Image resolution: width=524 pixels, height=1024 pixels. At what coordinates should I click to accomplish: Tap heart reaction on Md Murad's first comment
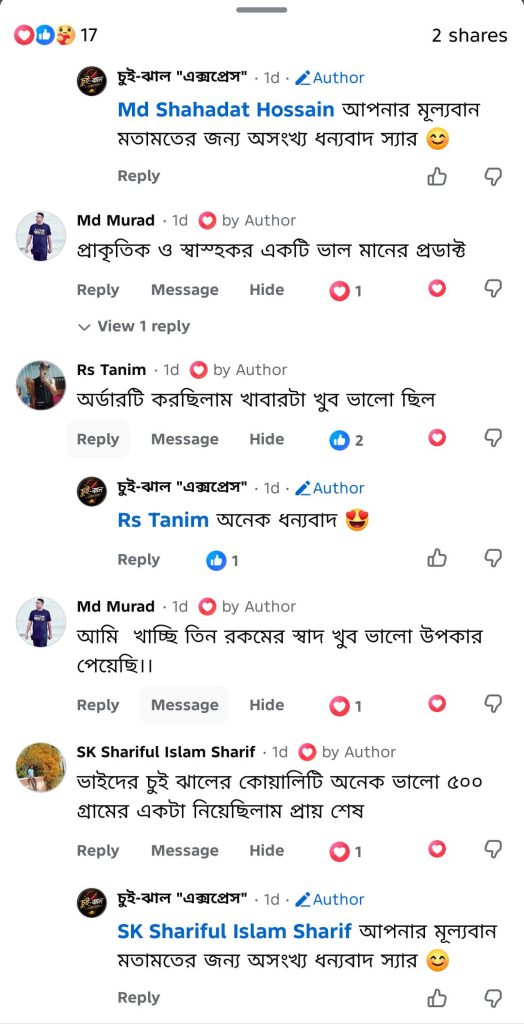coord(437,289)
